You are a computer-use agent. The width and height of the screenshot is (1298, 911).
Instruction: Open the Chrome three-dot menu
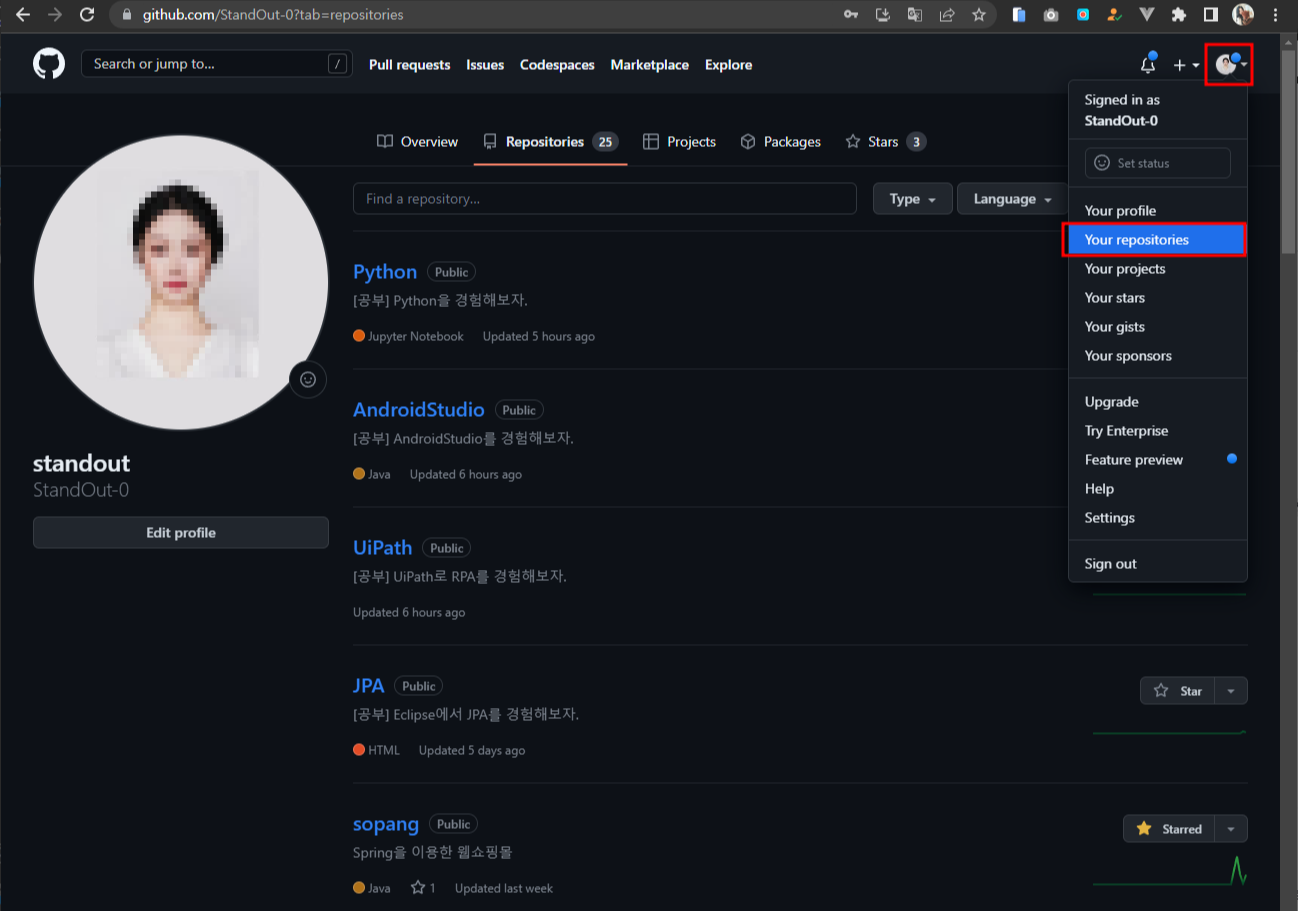(1275, 15)
